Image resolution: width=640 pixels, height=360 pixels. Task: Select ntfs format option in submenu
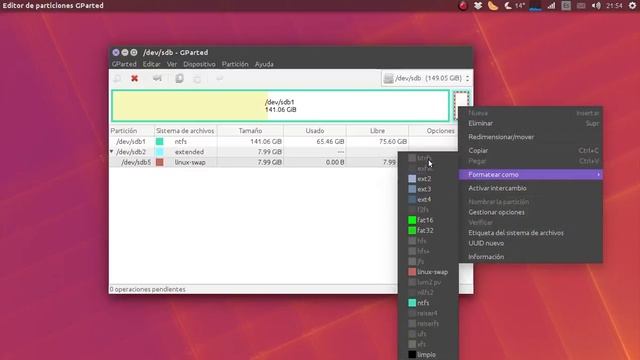428,303
